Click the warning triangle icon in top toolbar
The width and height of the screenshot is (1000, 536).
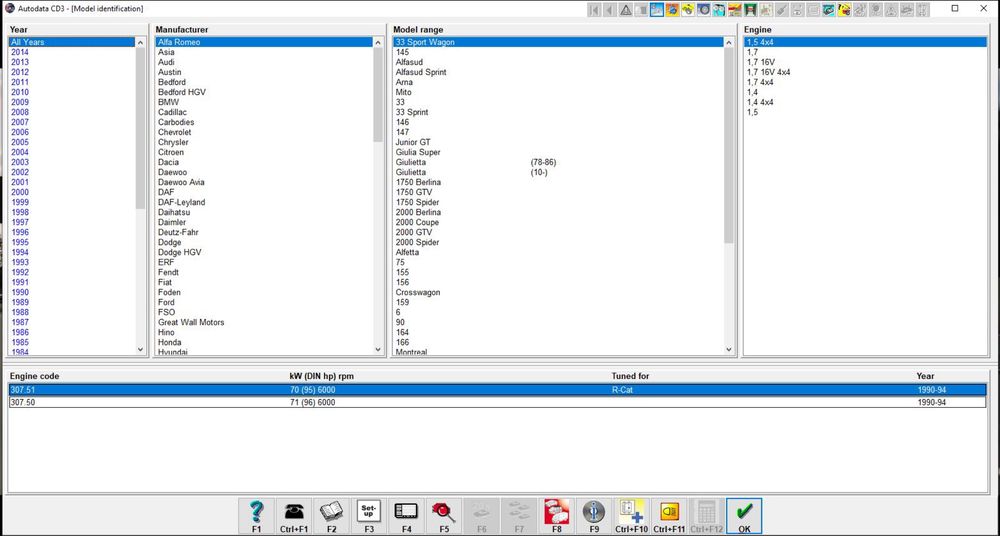point(625,9)
